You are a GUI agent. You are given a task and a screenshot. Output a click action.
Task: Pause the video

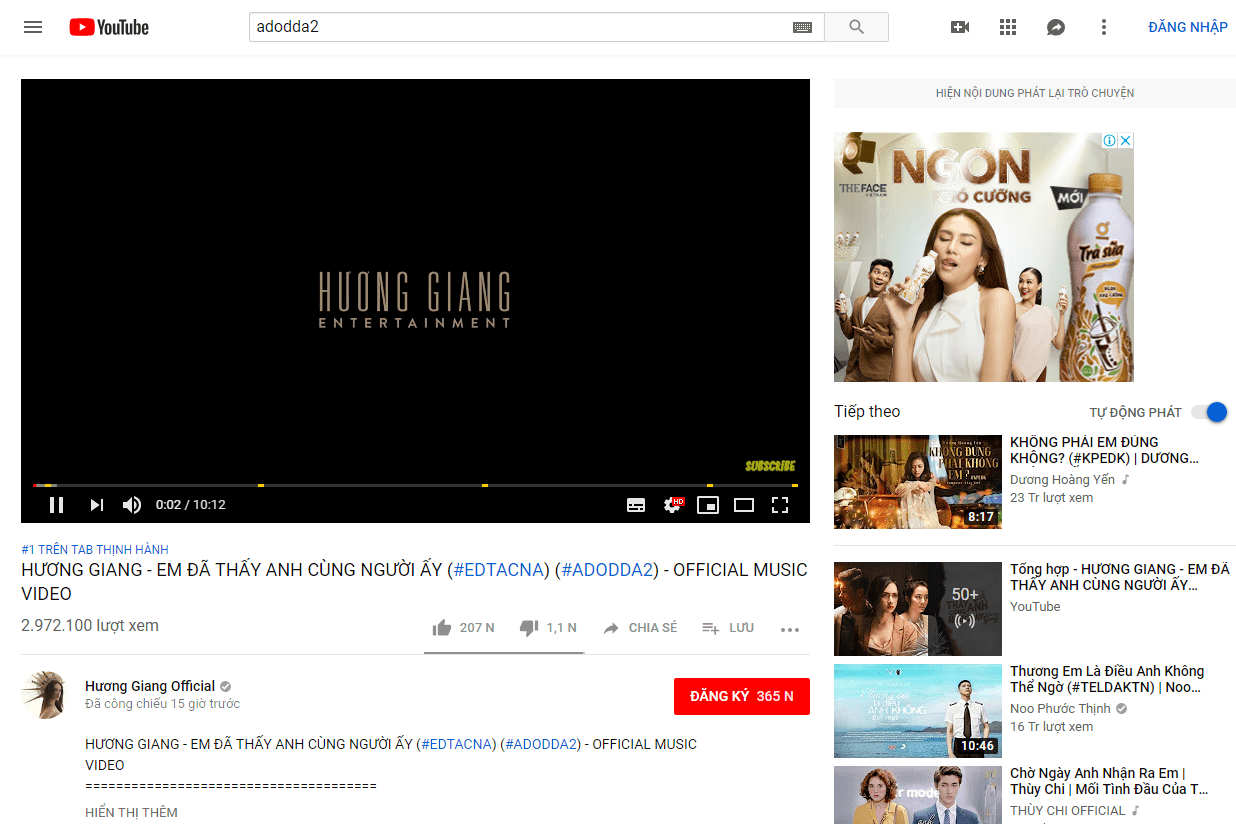[x=56, y=505]
